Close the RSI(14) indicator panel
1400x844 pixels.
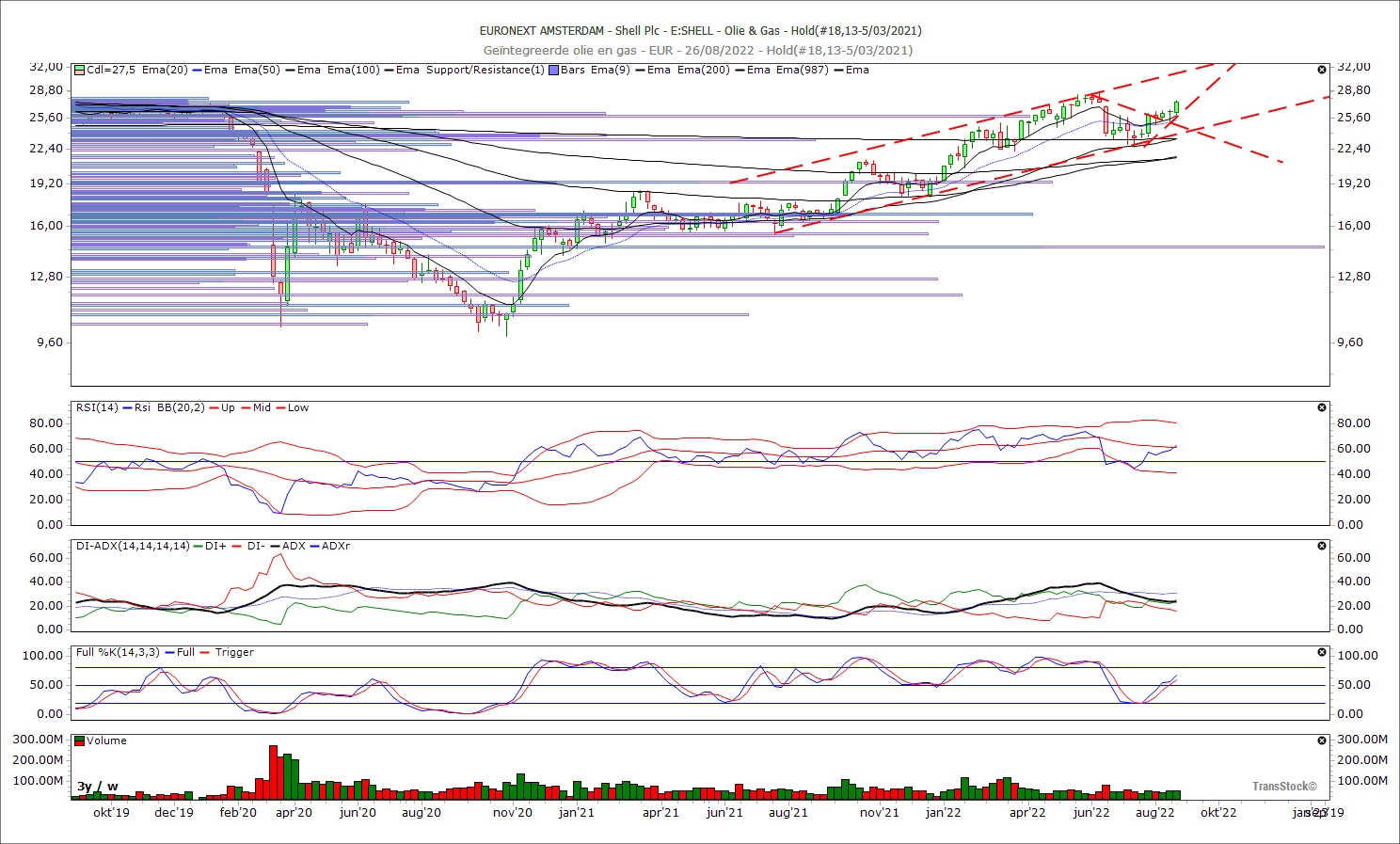[1322, 407]
